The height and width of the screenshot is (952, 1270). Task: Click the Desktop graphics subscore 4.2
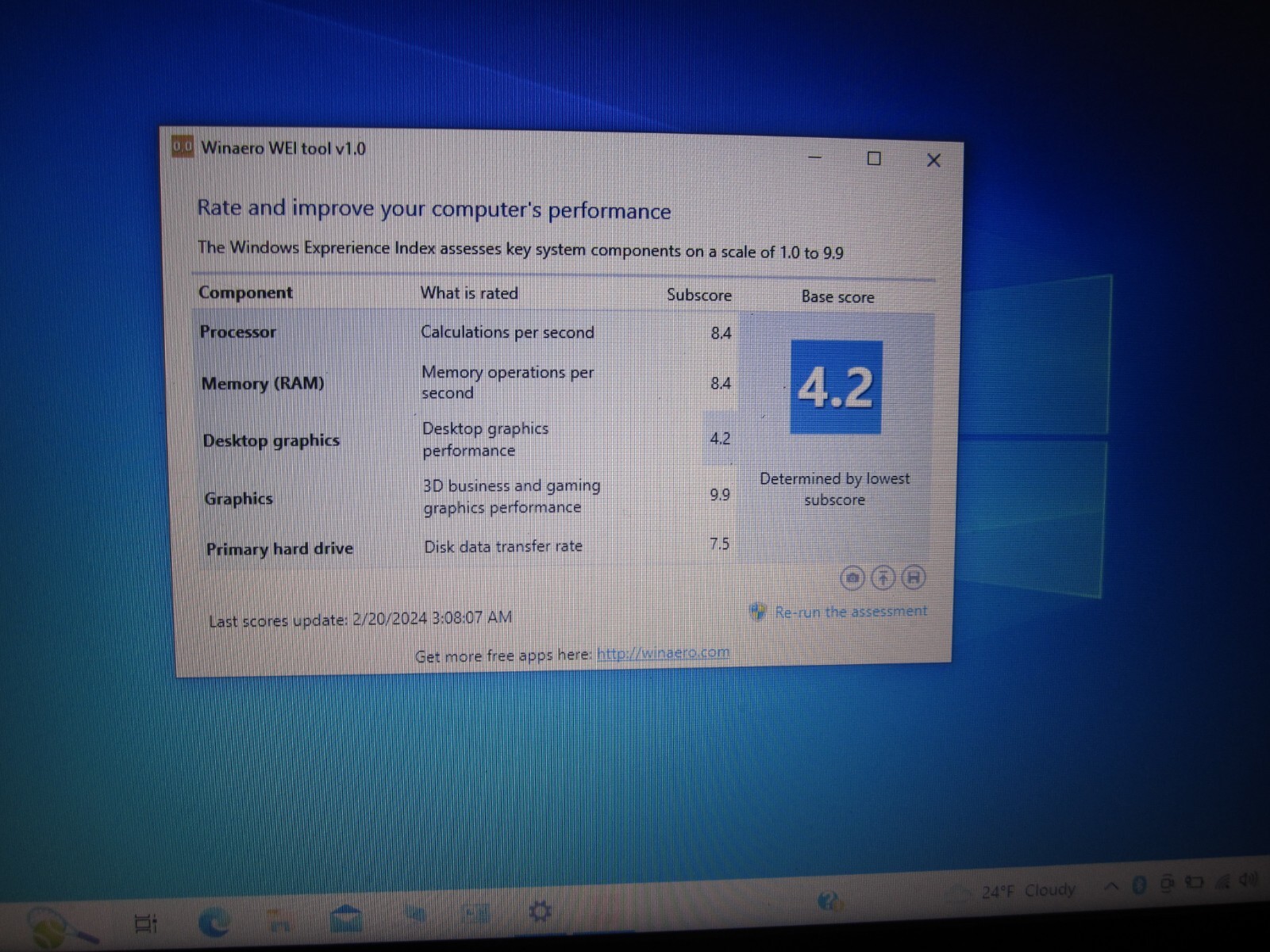click(x=720, y=439)
